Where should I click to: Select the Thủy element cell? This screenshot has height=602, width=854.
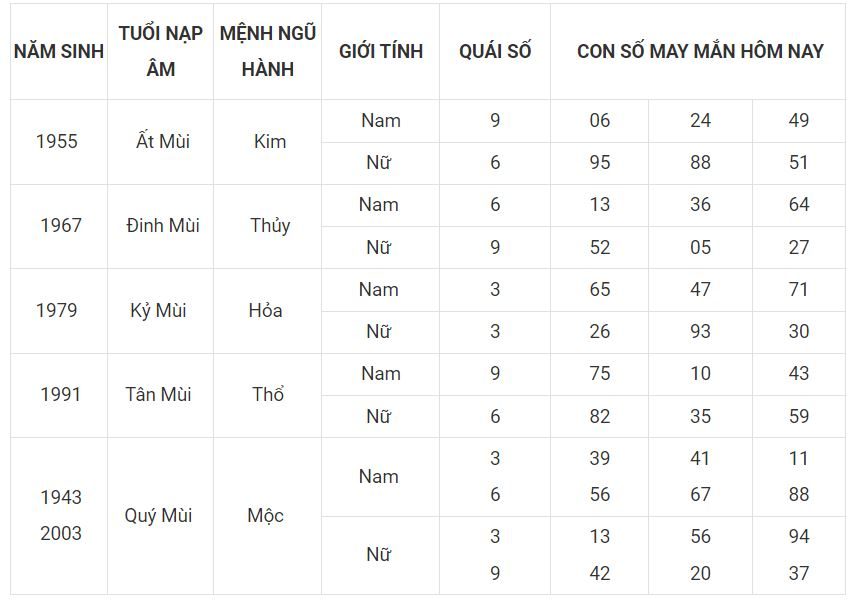[267, 226]
